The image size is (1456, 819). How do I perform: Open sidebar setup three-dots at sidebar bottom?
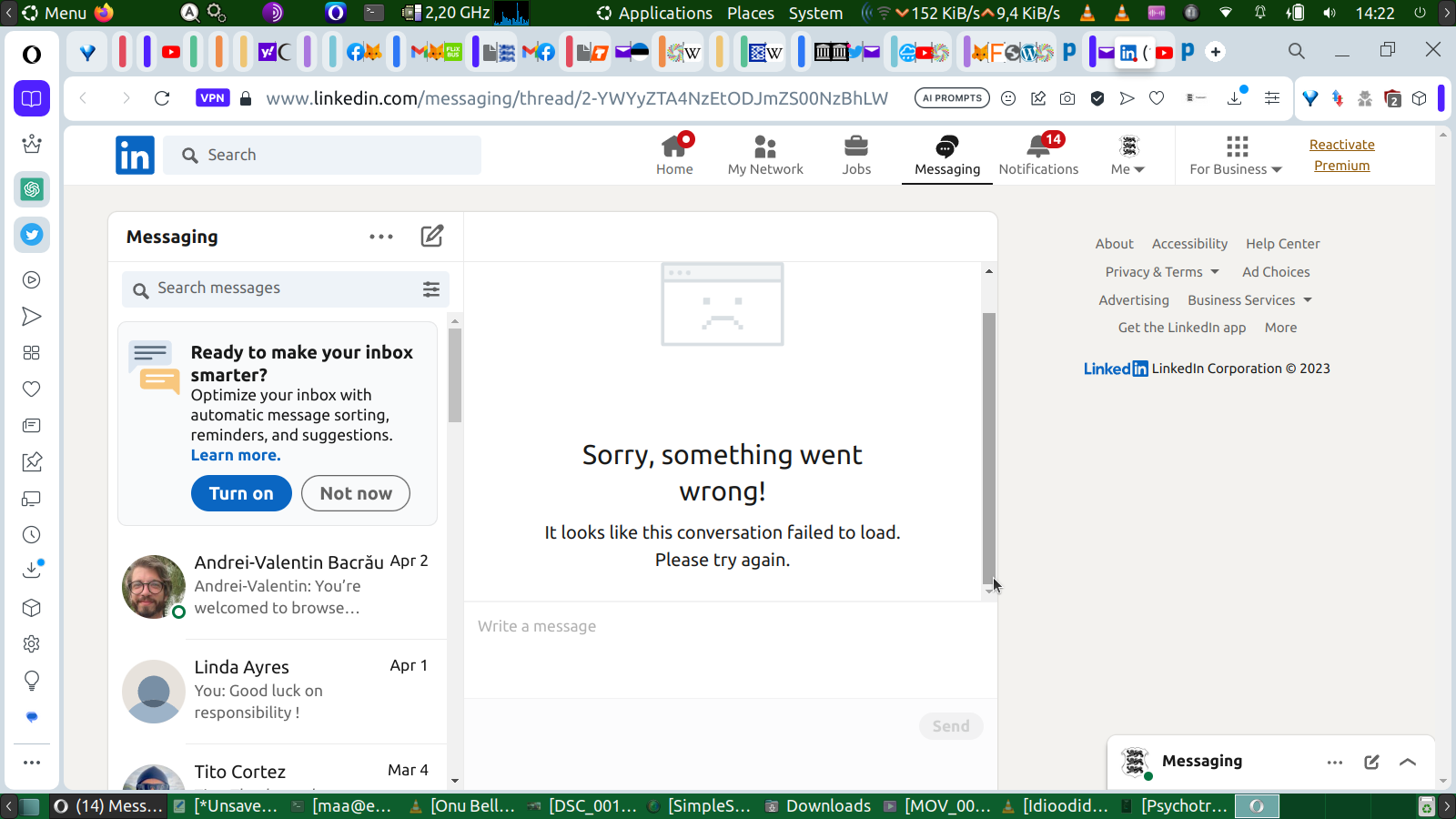pyautogui.click(x=32, y=763)
